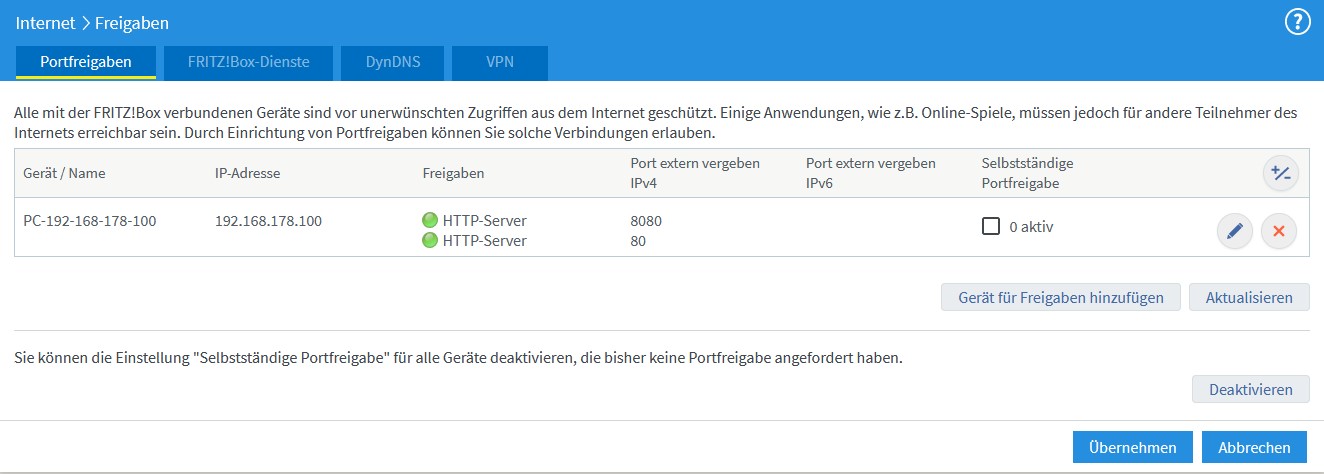Click the IP address 192.168.178.100
Viewport: 1324px width, 474px height.
268,221
